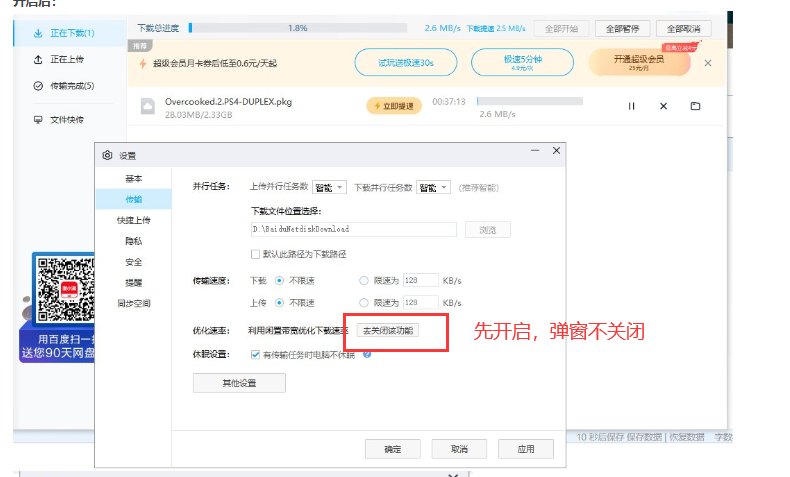Click the settings gear icon in dialog title

pyautogui.click(x=108, y=155)
